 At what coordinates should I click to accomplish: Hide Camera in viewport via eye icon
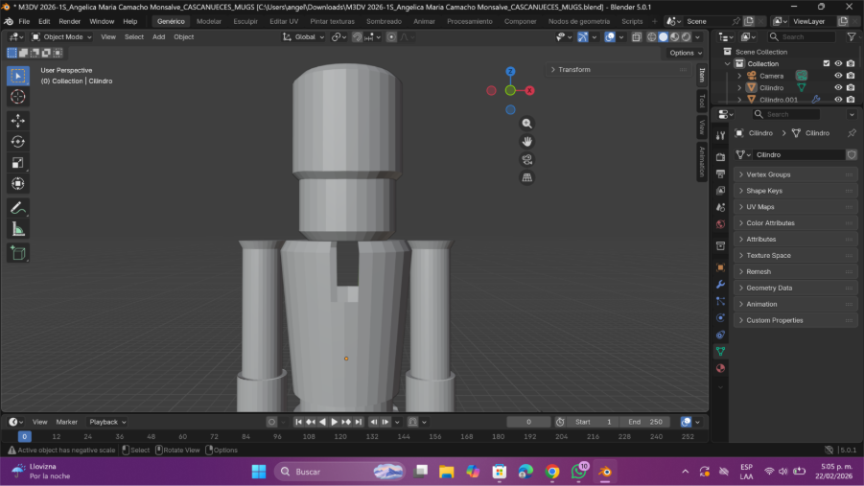[838, 75]
